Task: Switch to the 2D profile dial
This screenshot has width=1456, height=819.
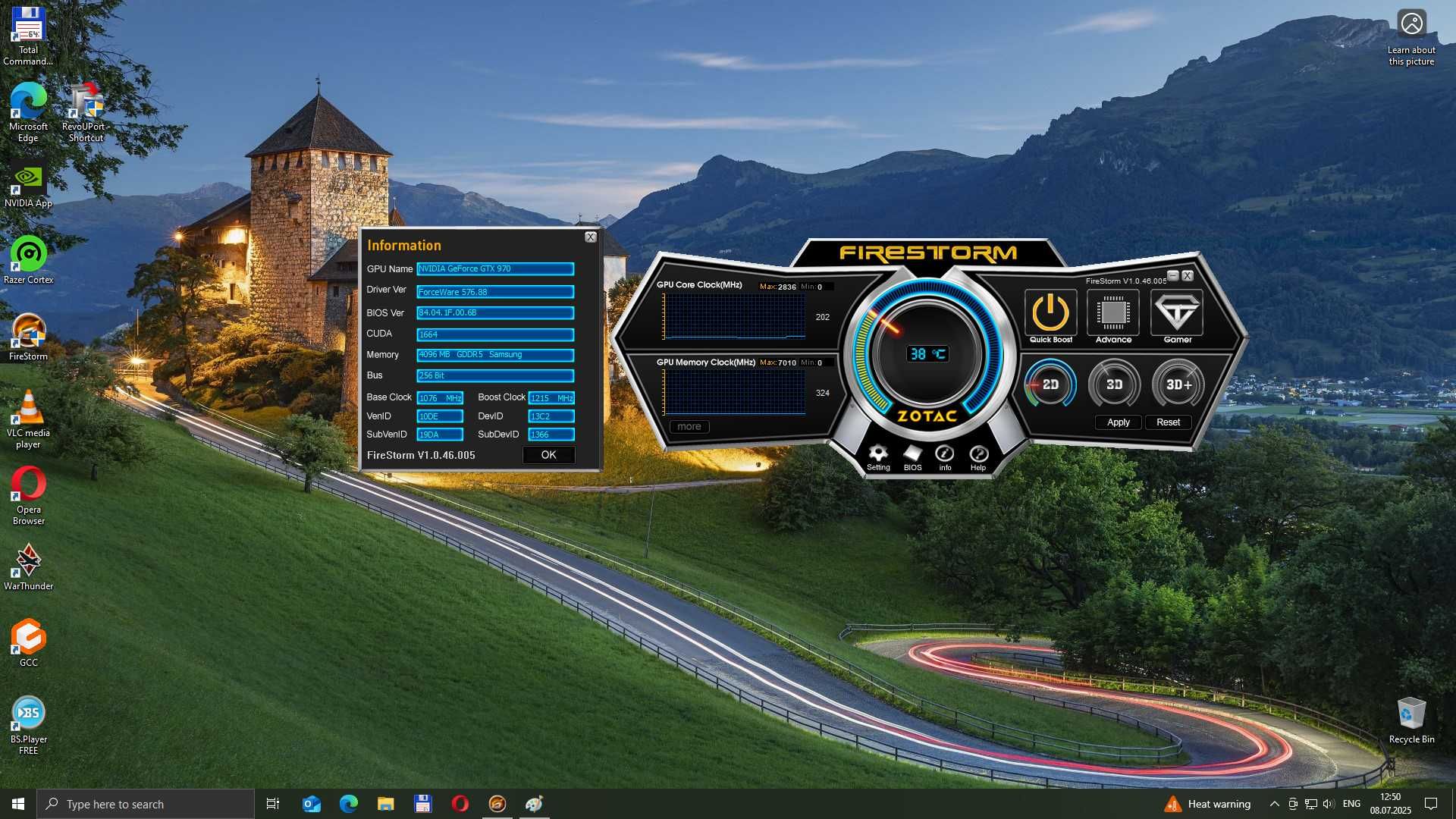Action: coord(1050,384)
